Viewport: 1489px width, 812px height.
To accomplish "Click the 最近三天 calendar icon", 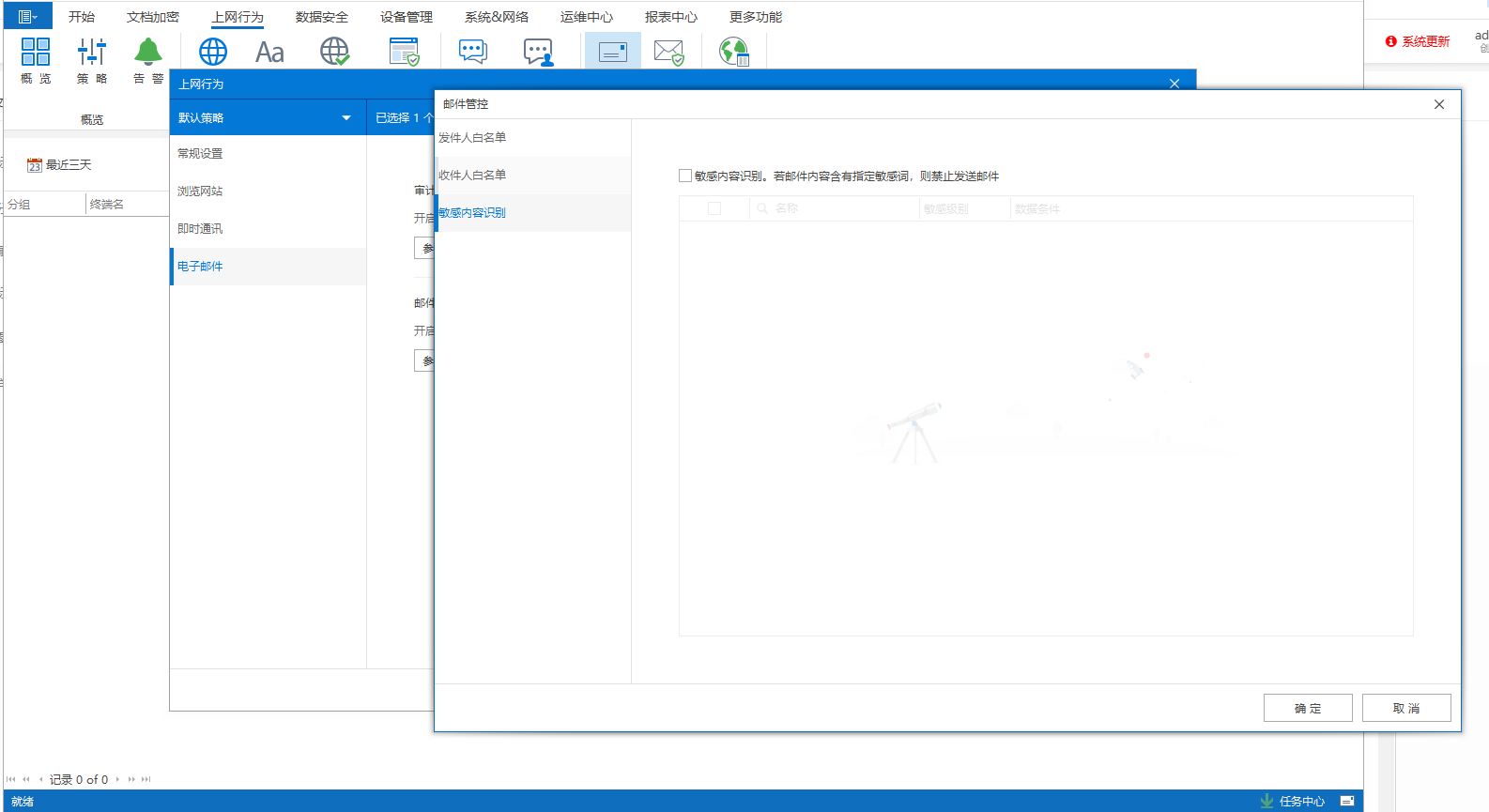I will pos(35,165).
